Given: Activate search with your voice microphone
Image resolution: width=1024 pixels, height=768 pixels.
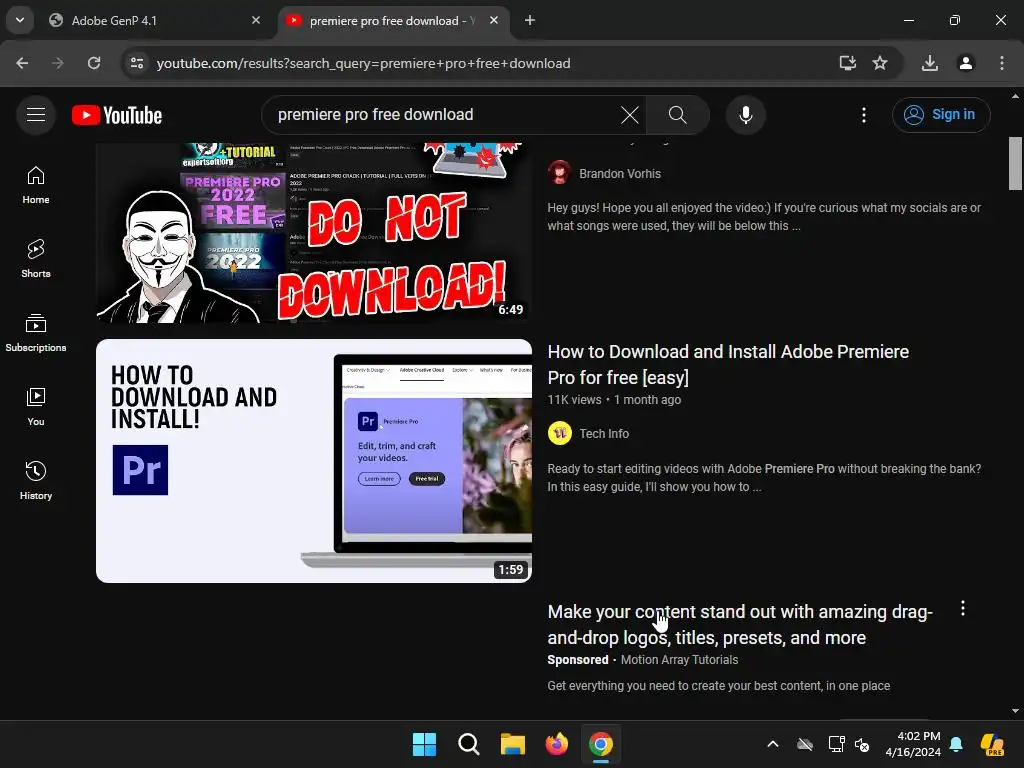Looking at the screenshot, I should (x=745, y=115).
